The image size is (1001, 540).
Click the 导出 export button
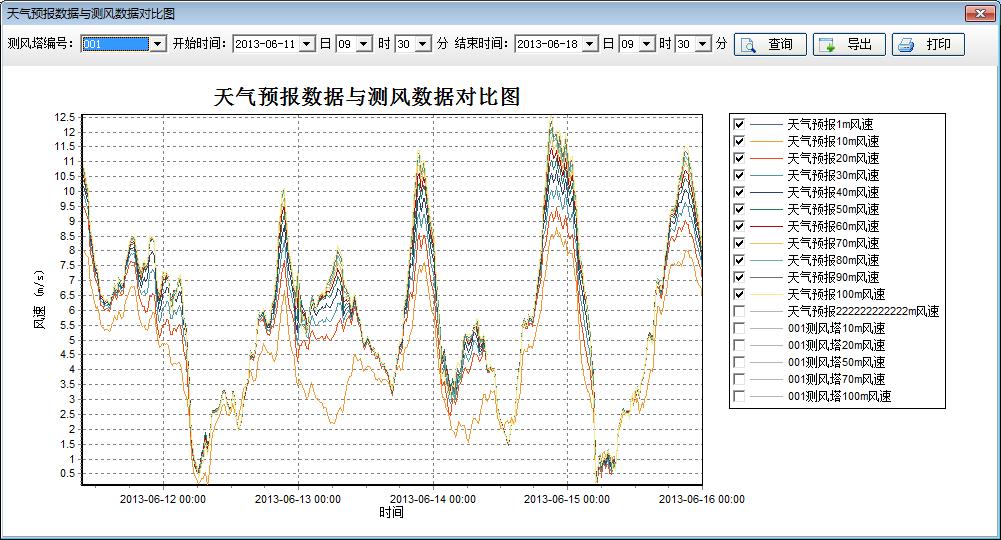pos(849,44)
